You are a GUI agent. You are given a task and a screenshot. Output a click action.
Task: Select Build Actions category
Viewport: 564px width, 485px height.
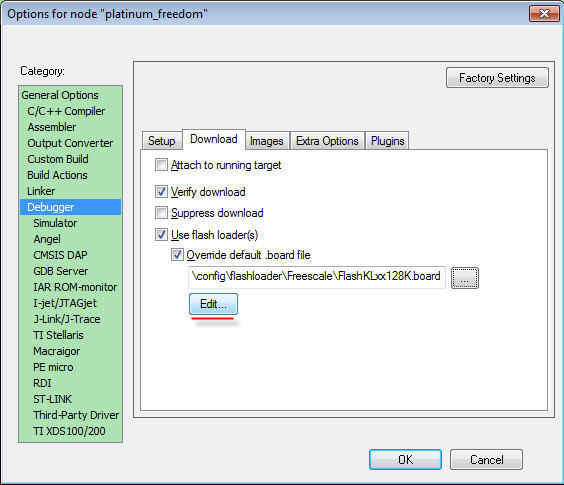point(58,175)
